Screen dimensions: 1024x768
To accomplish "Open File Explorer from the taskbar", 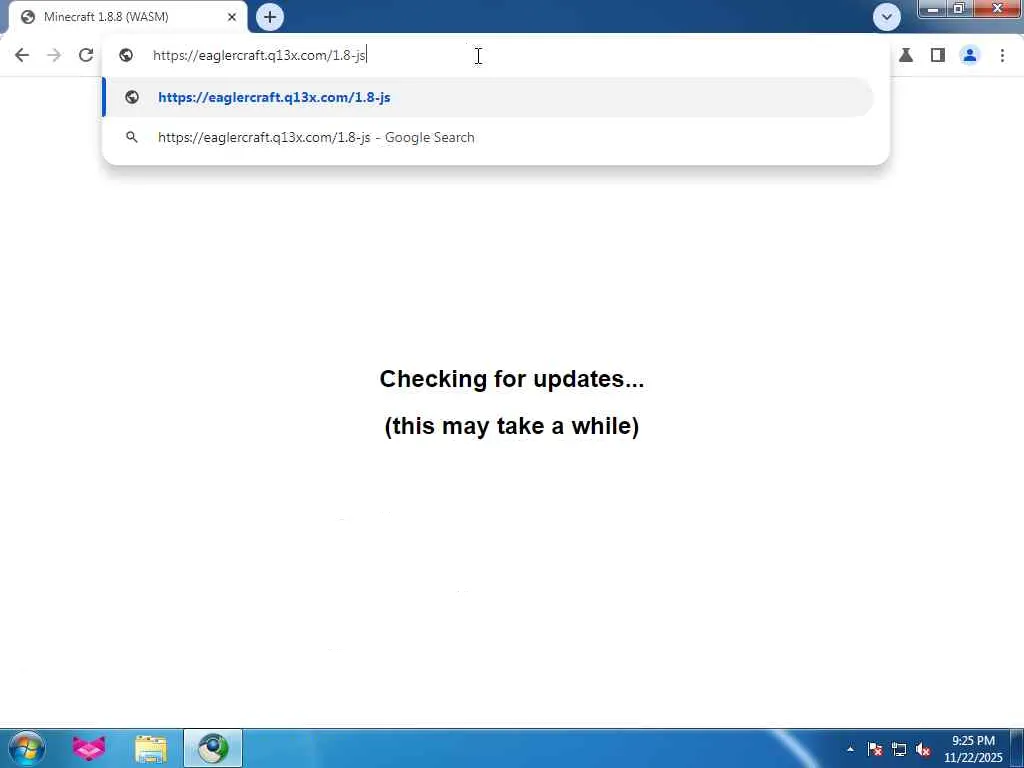I will click(151, 748).
